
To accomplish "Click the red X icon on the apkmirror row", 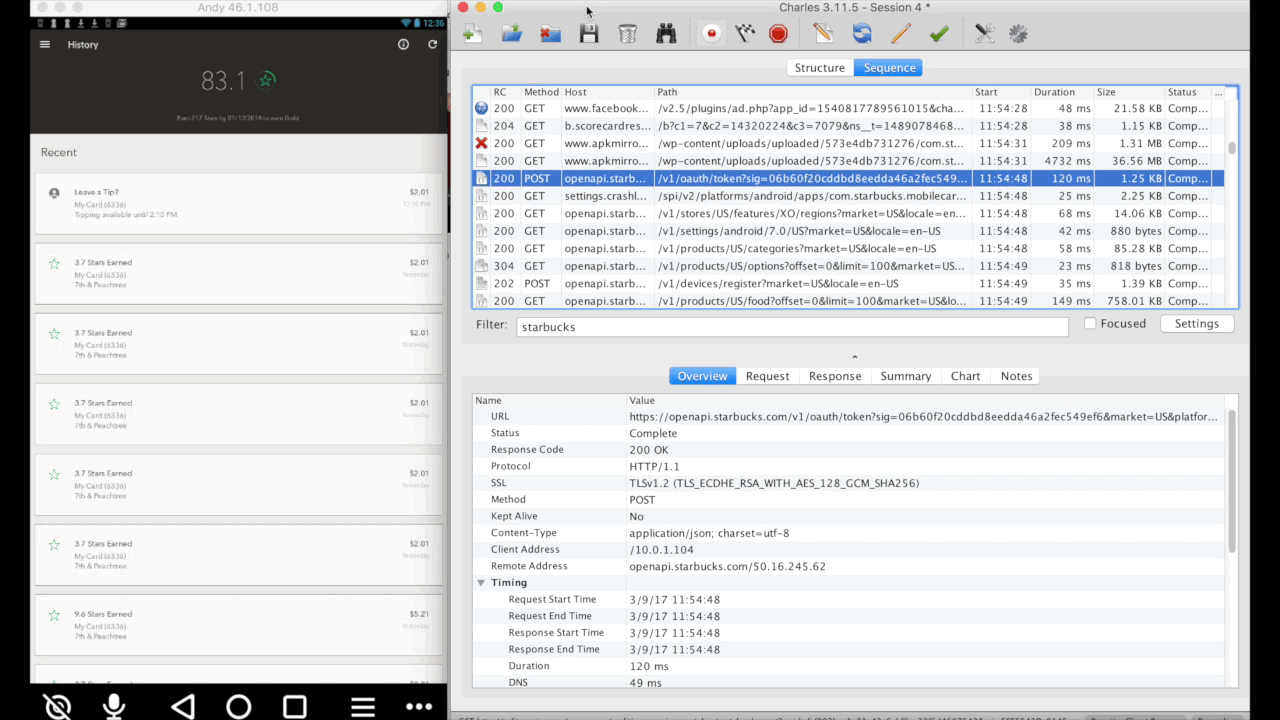I will [x=481, y=143].
